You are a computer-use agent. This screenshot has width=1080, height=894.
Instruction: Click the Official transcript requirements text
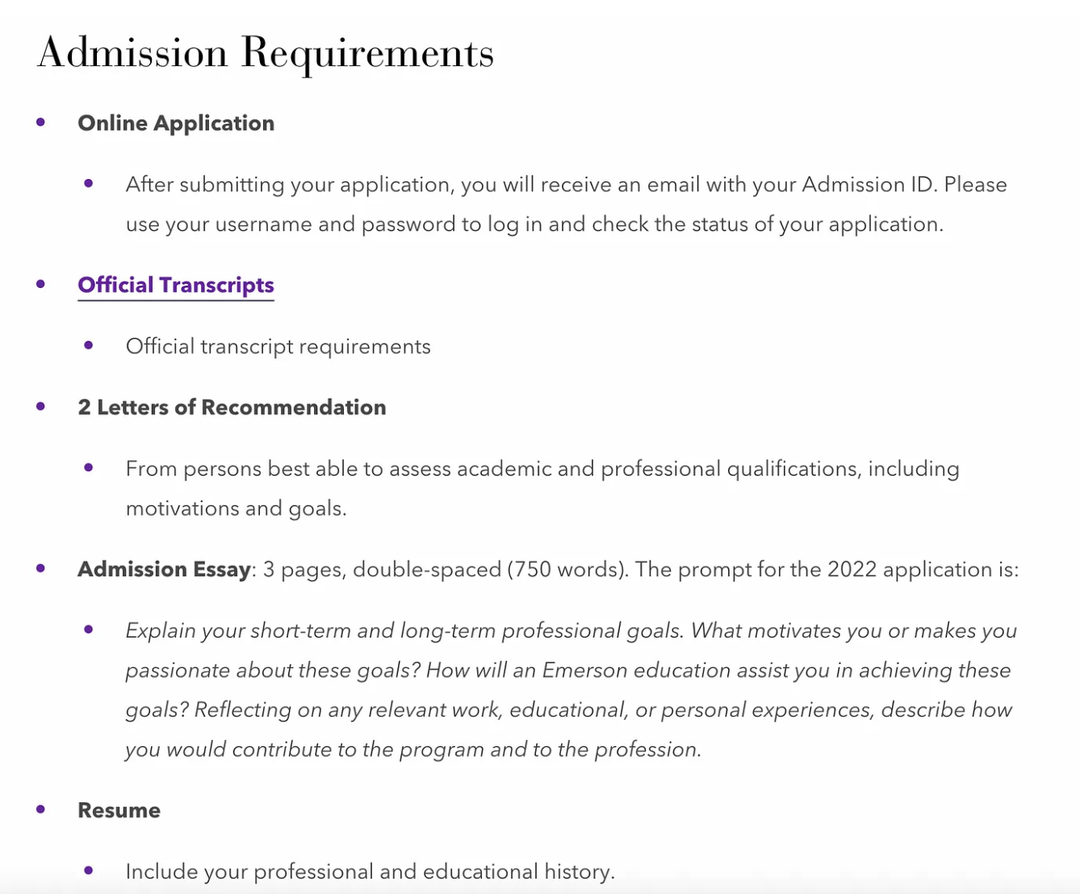(278, 346)
